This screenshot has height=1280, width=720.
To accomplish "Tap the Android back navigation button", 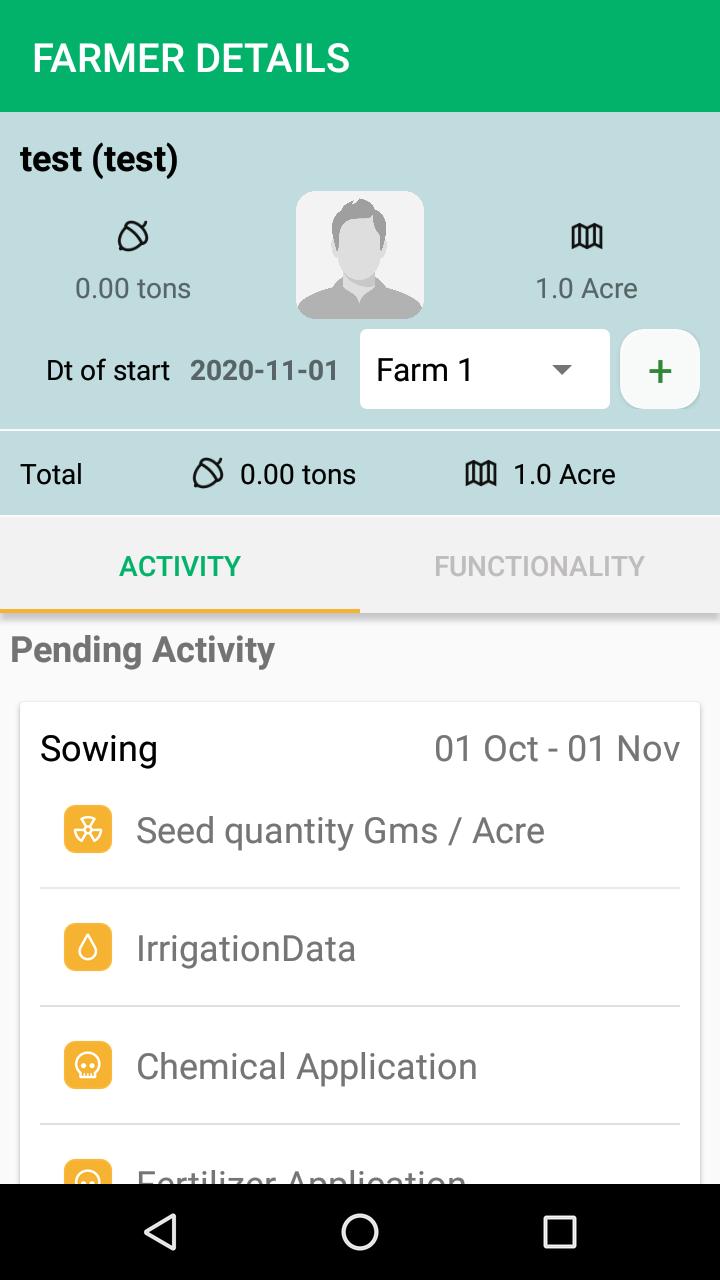I will (x=160, y=1232).
